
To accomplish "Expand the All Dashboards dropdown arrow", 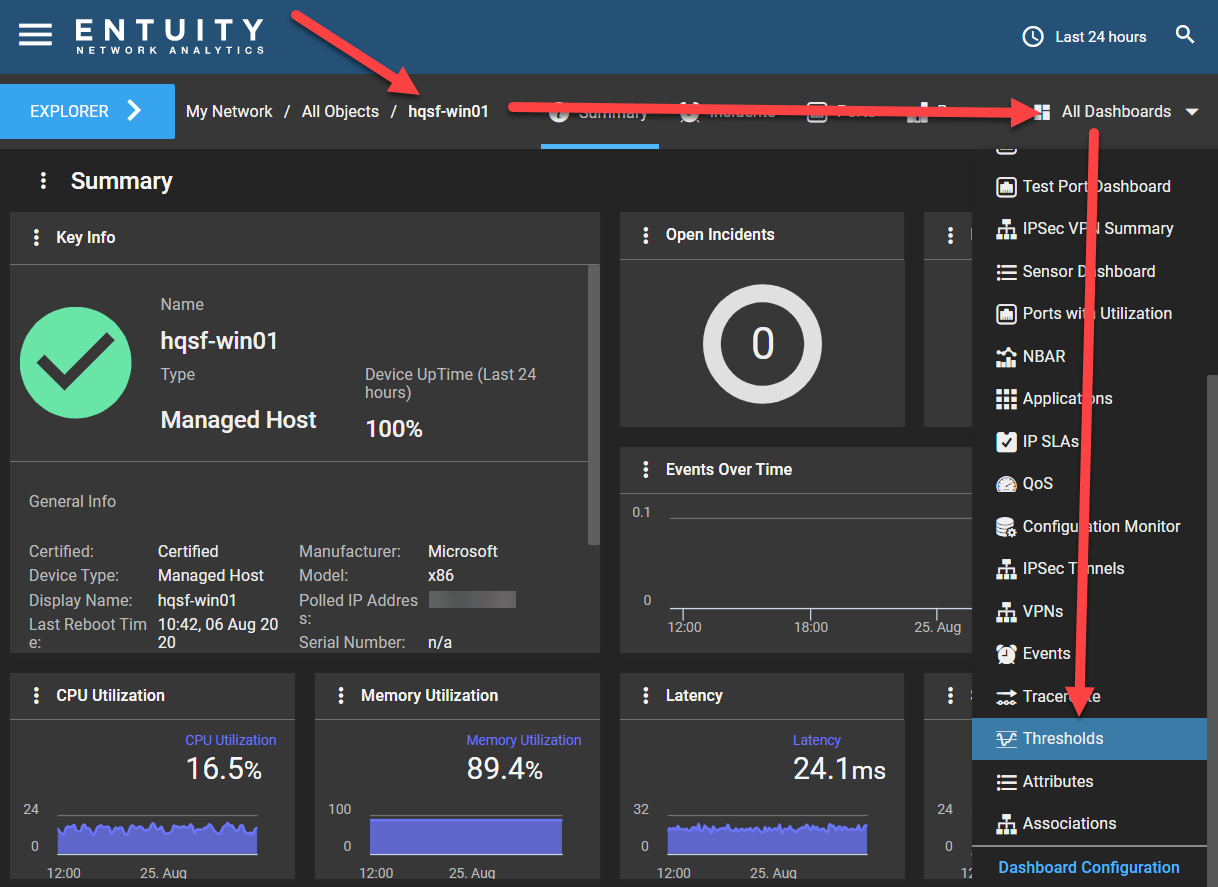I will click(x=1192, y=112).
